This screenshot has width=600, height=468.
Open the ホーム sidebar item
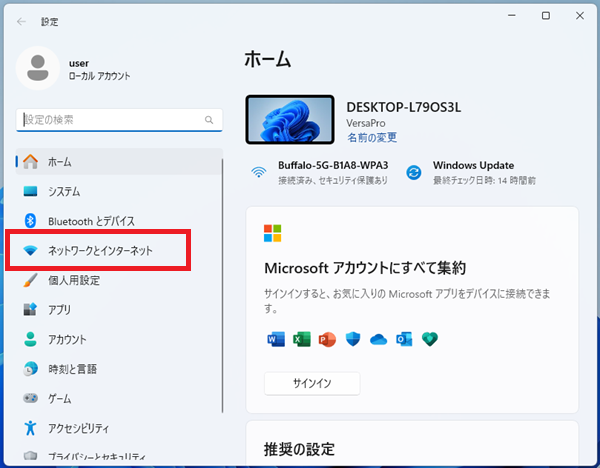pyautogui.click(x=119, y=161)
